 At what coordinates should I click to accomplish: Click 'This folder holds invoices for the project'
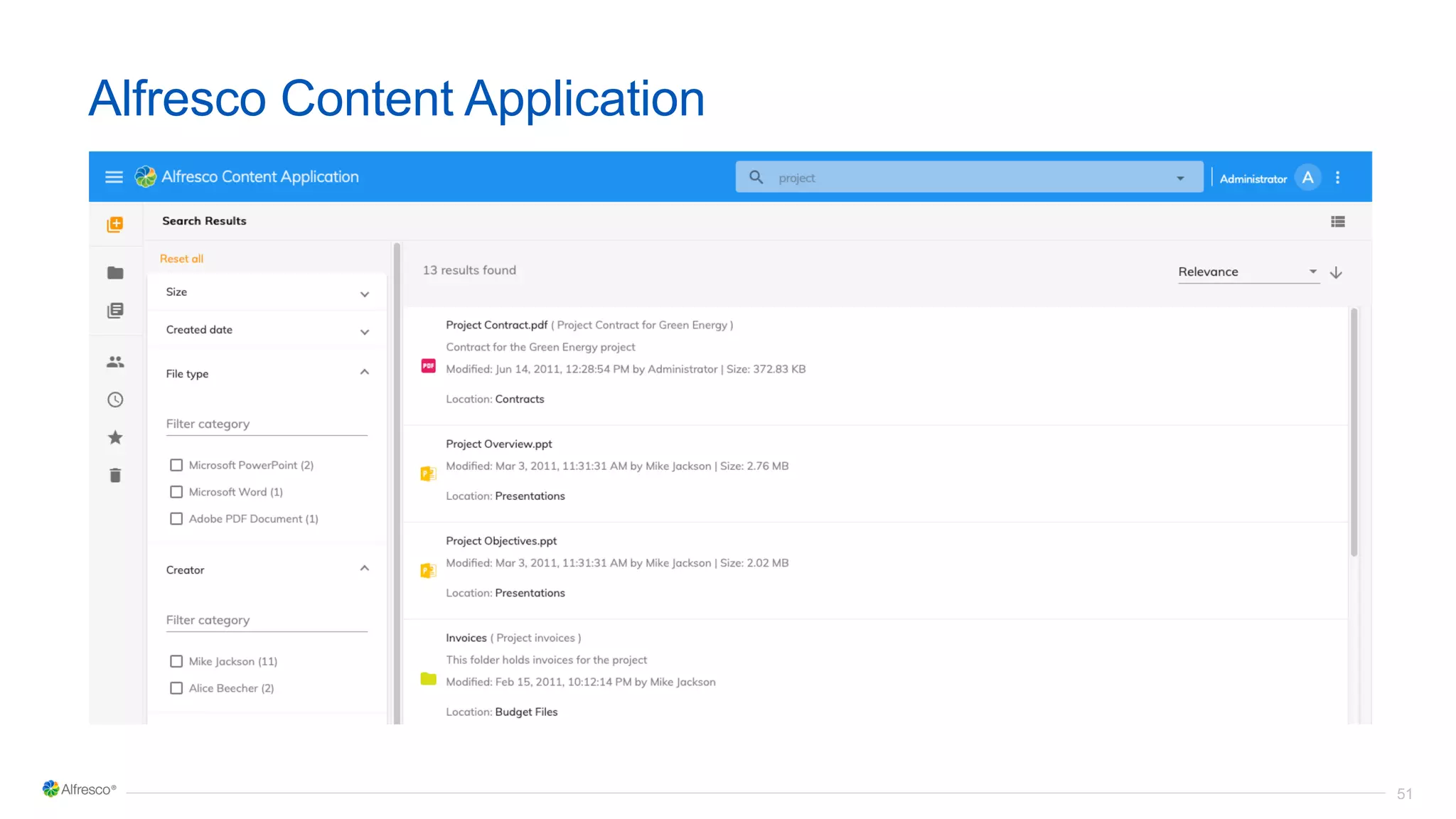546,660
